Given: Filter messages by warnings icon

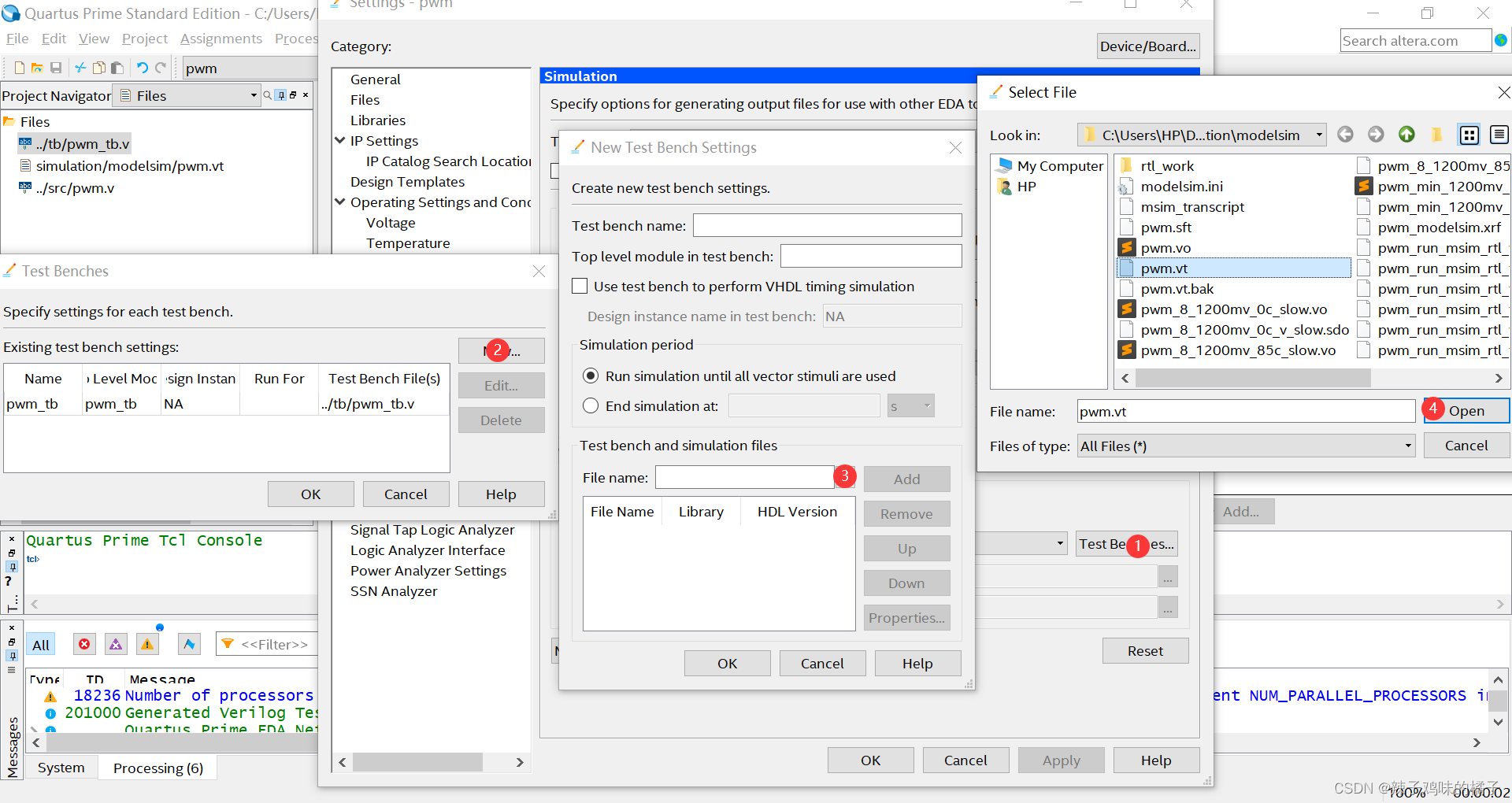Looking at the screenshot, I should click(147, 644).
